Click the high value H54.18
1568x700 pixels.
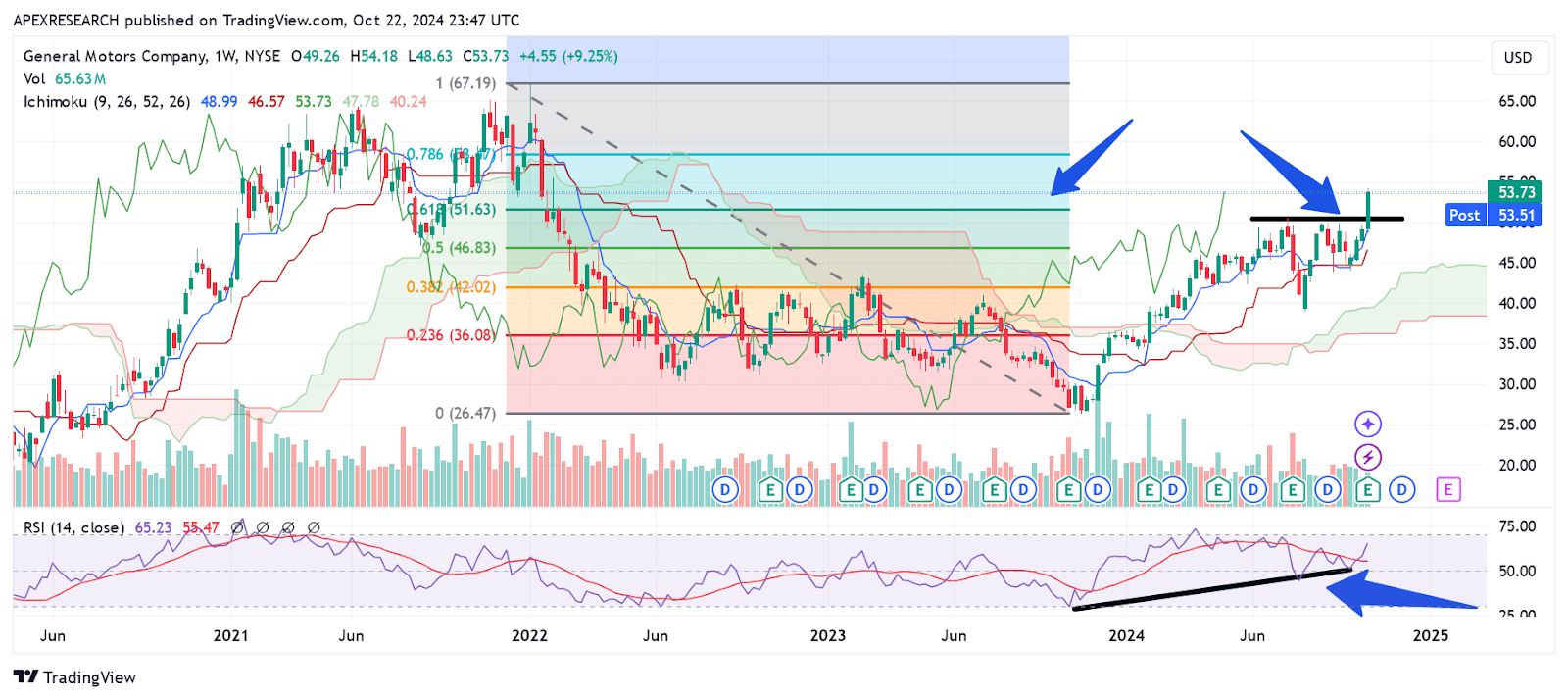point(374,56)
